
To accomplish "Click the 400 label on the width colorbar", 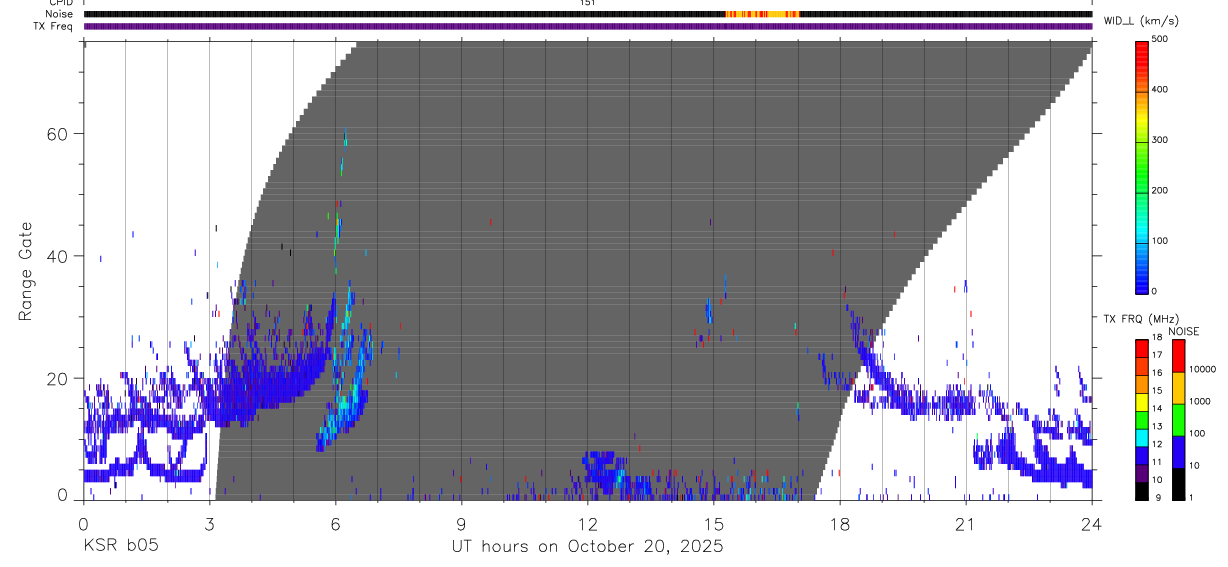I will coord(1161,89).
